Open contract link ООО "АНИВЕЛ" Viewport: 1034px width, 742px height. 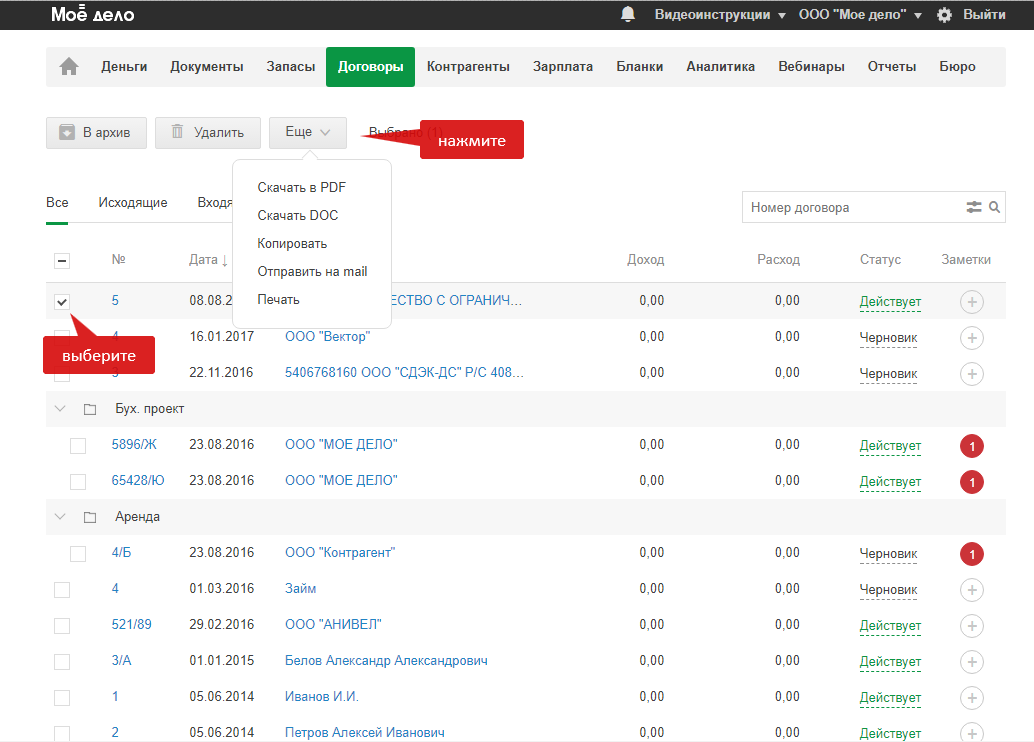333,625
